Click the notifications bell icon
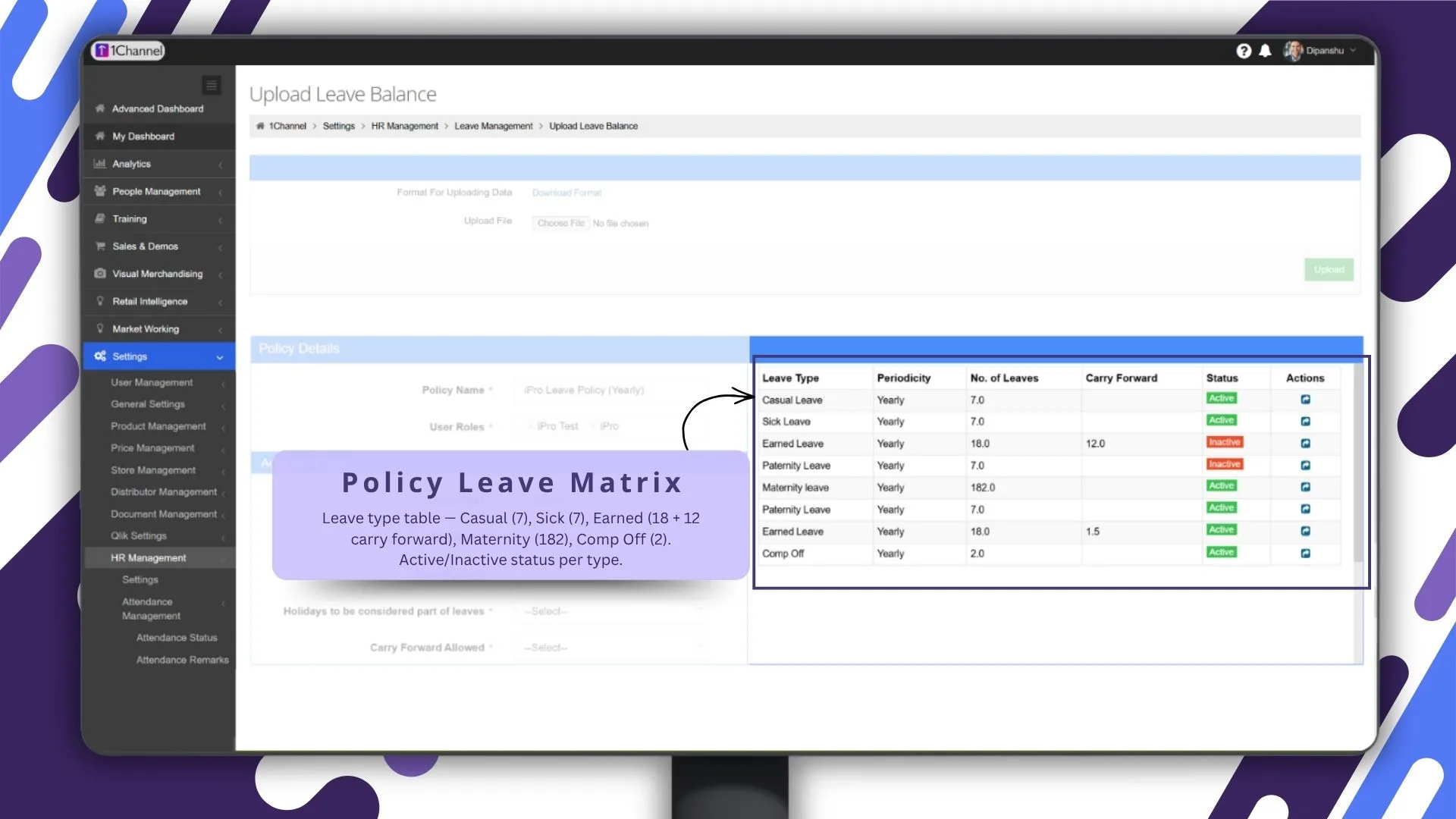Viewport: 1456px width, 819px height. pos(1266,50)
